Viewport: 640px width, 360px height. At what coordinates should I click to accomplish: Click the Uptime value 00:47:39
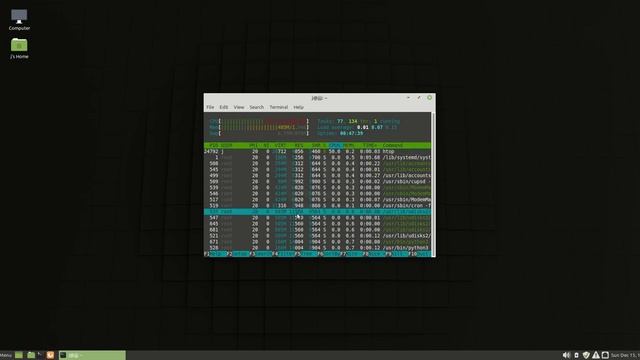(x=351, y=133)
